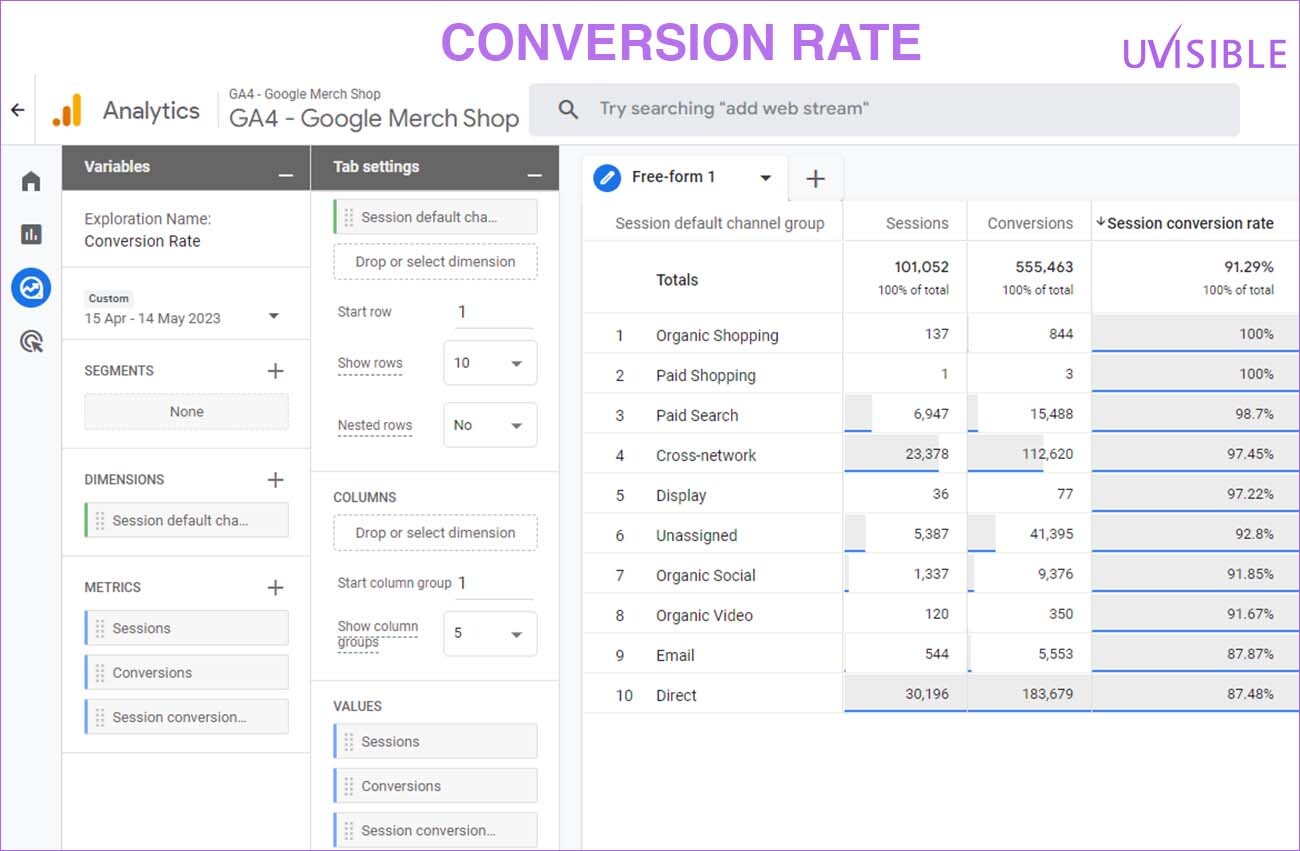1300x851 pixels.
Task: Click conversions value 41,395
Action: pyautogui.click(x=1051, y=534)
